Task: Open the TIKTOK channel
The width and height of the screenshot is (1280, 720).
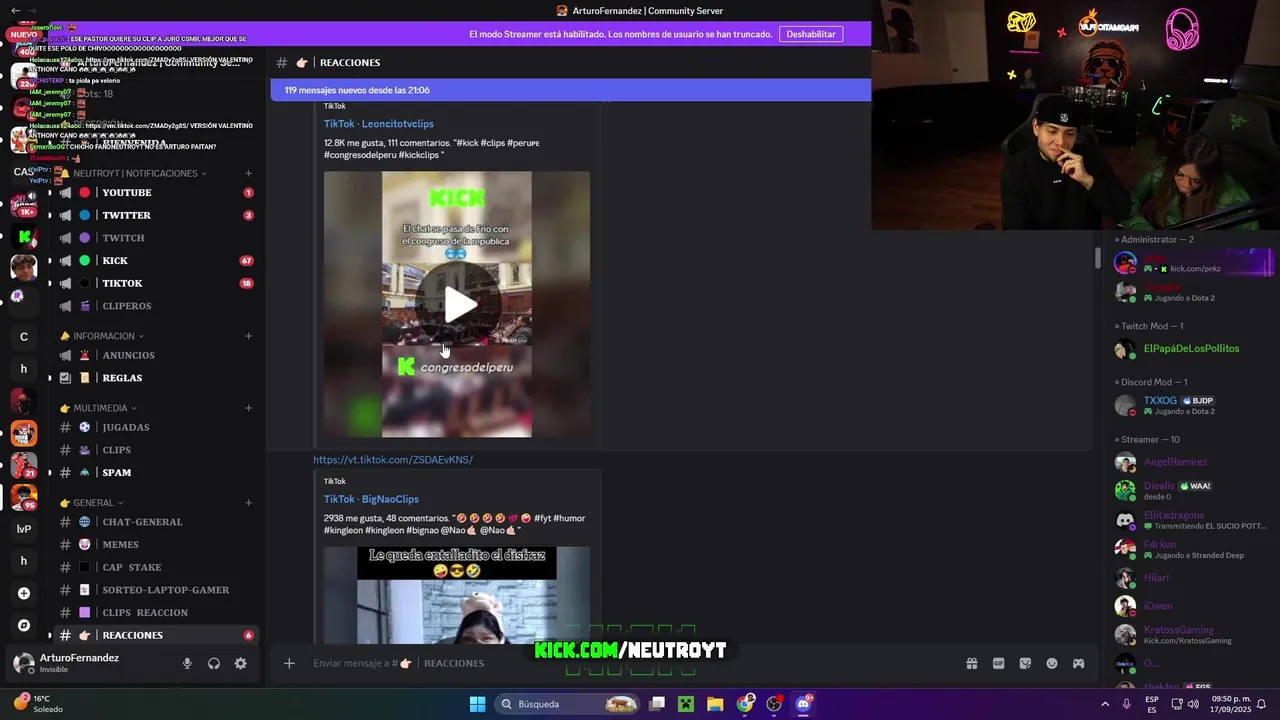Action: pos(123,283)
